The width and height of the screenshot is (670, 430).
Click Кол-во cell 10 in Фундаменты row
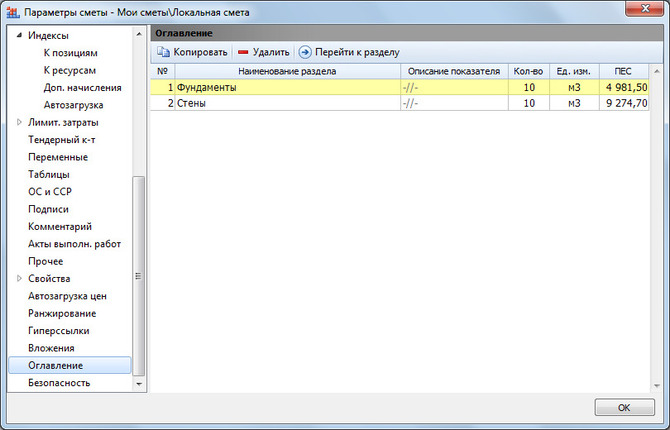(529, 87)
